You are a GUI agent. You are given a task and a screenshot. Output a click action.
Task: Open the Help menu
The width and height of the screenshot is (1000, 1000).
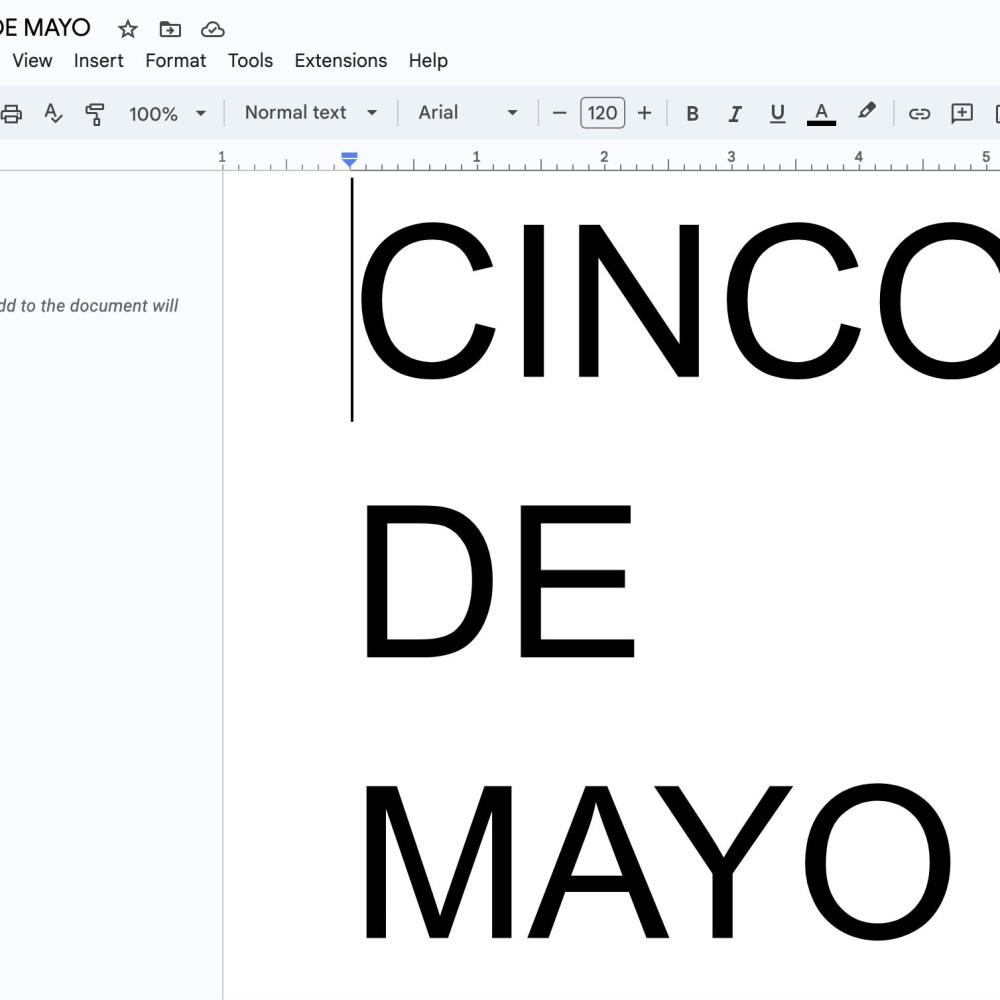pyautogui.click(x=428, y=61)
